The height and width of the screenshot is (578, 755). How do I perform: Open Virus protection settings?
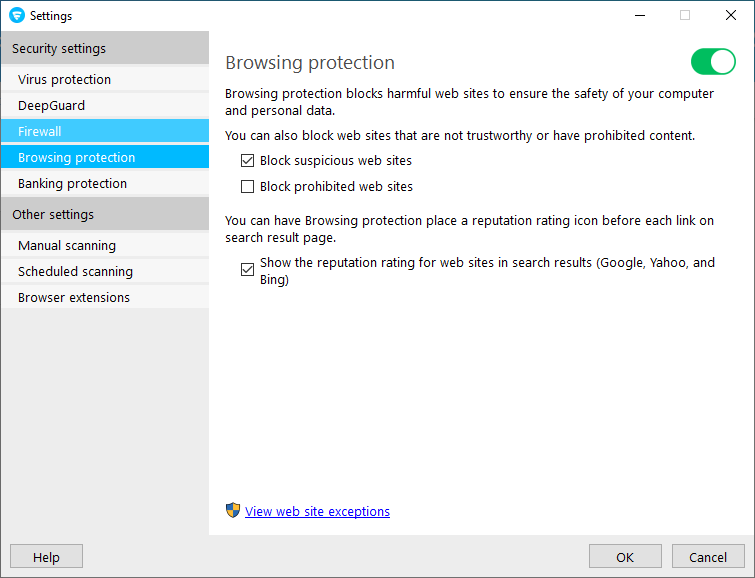pyautogui.click(x=64, y=80)
